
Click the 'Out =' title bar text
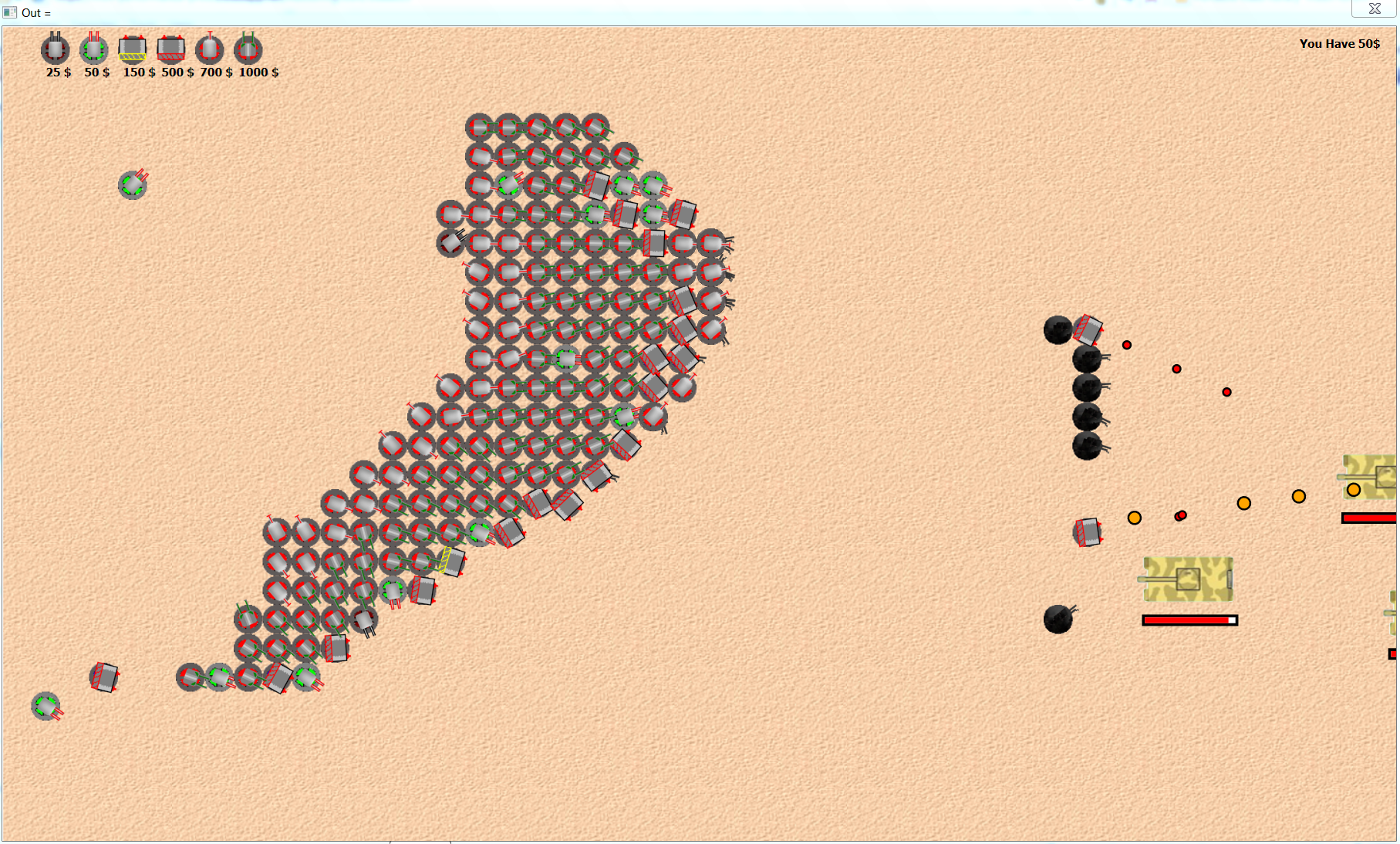(34, 13)
